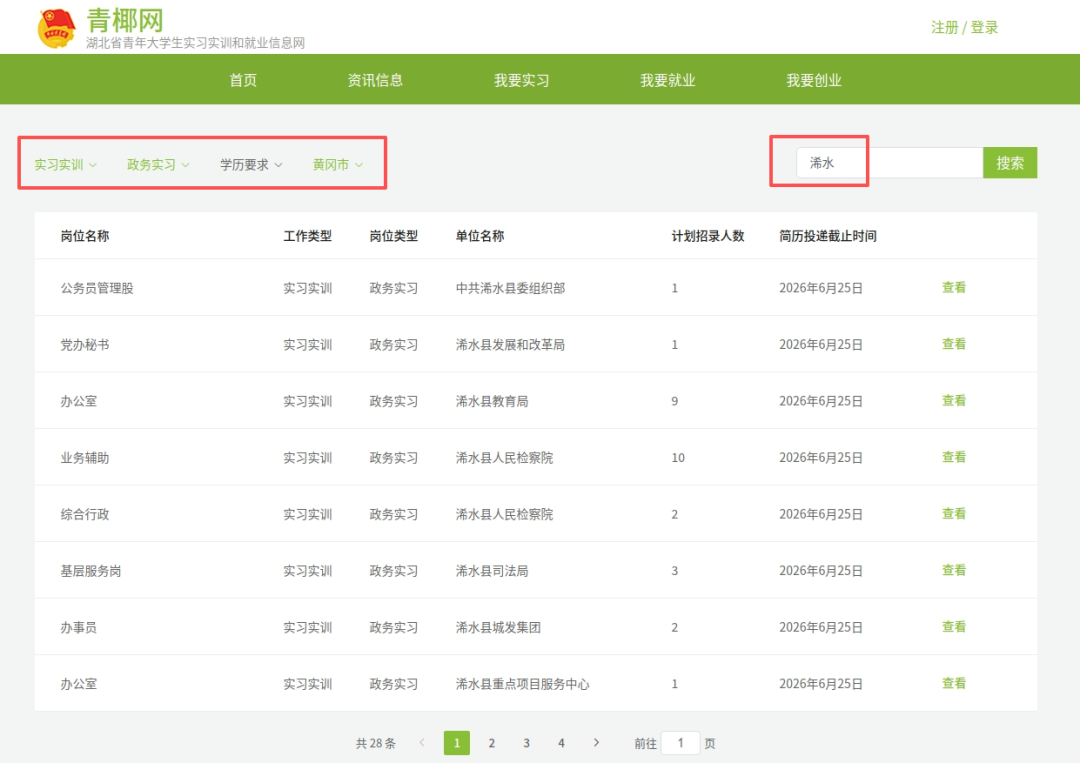
Task: View details for 党办秘书 position
Action: click(954, 344)
